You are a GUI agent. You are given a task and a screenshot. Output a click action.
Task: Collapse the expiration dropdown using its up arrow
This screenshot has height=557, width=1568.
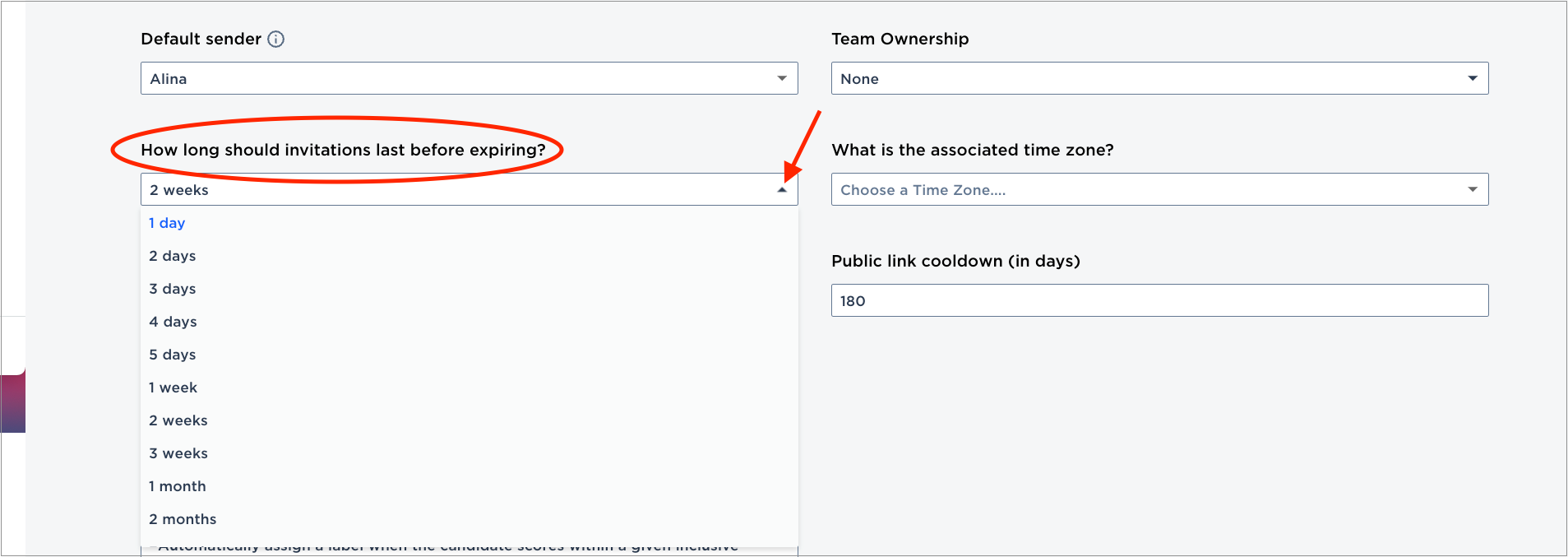pos(783,188)
